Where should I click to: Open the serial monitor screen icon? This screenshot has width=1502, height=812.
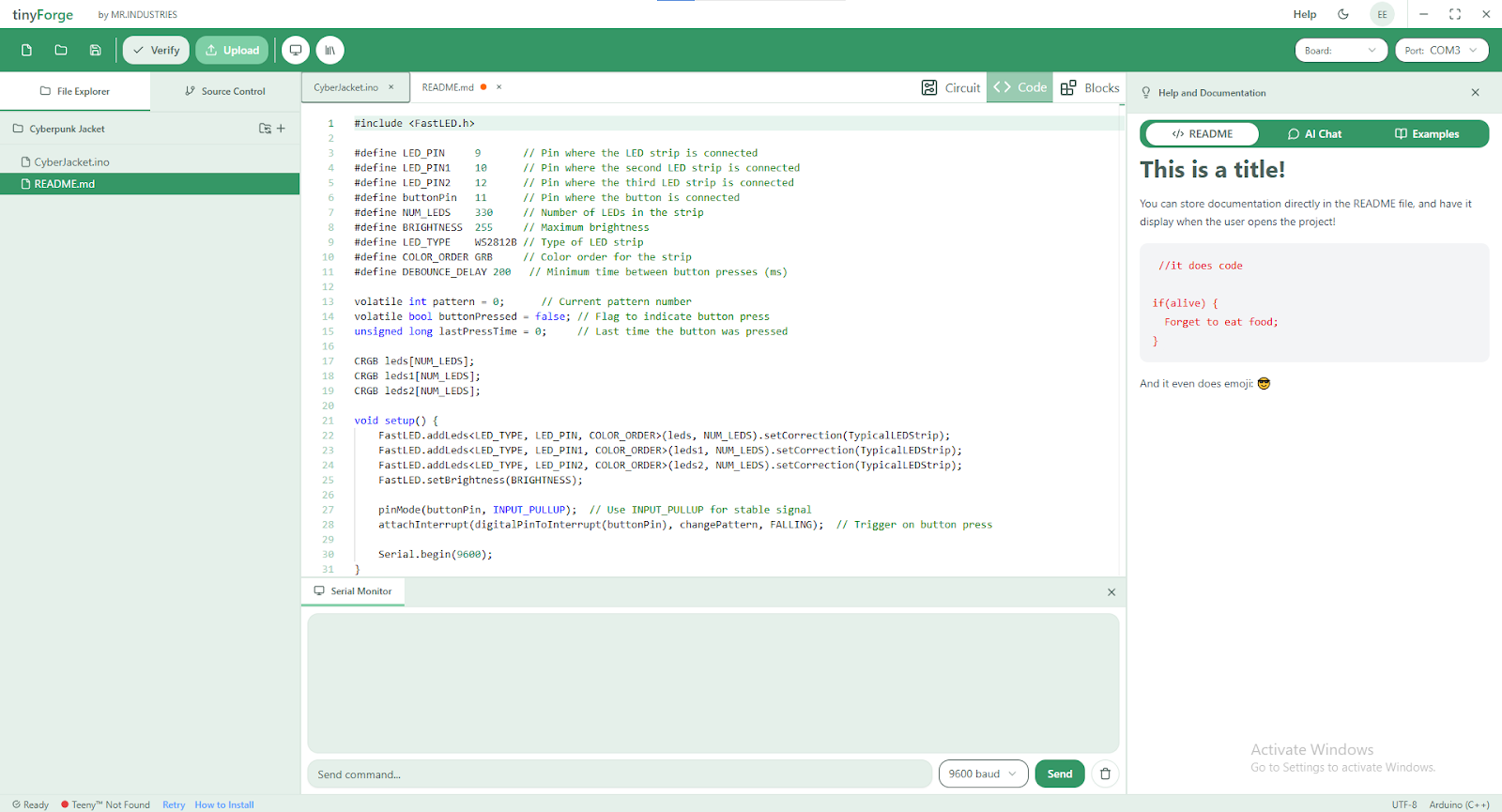pos(296,51)
